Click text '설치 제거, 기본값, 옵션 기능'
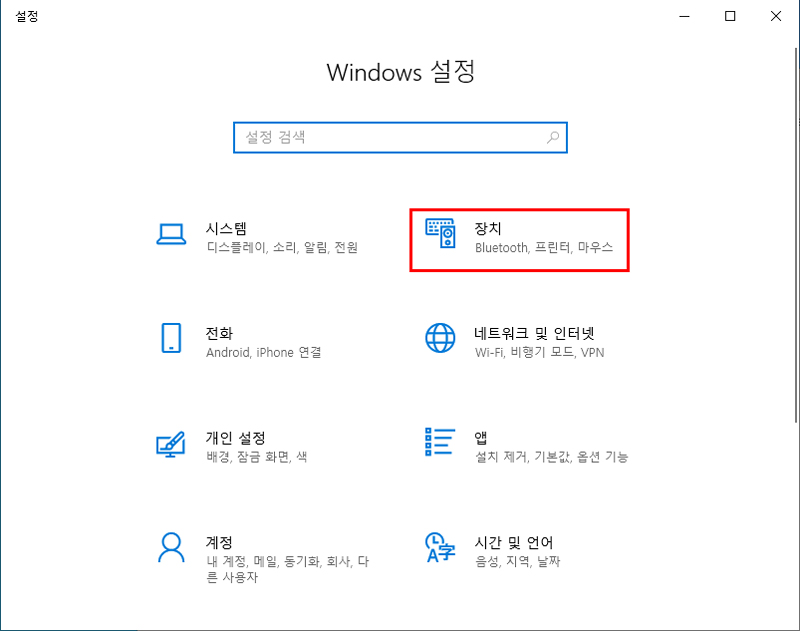800x631 pixels. (552, 457)
